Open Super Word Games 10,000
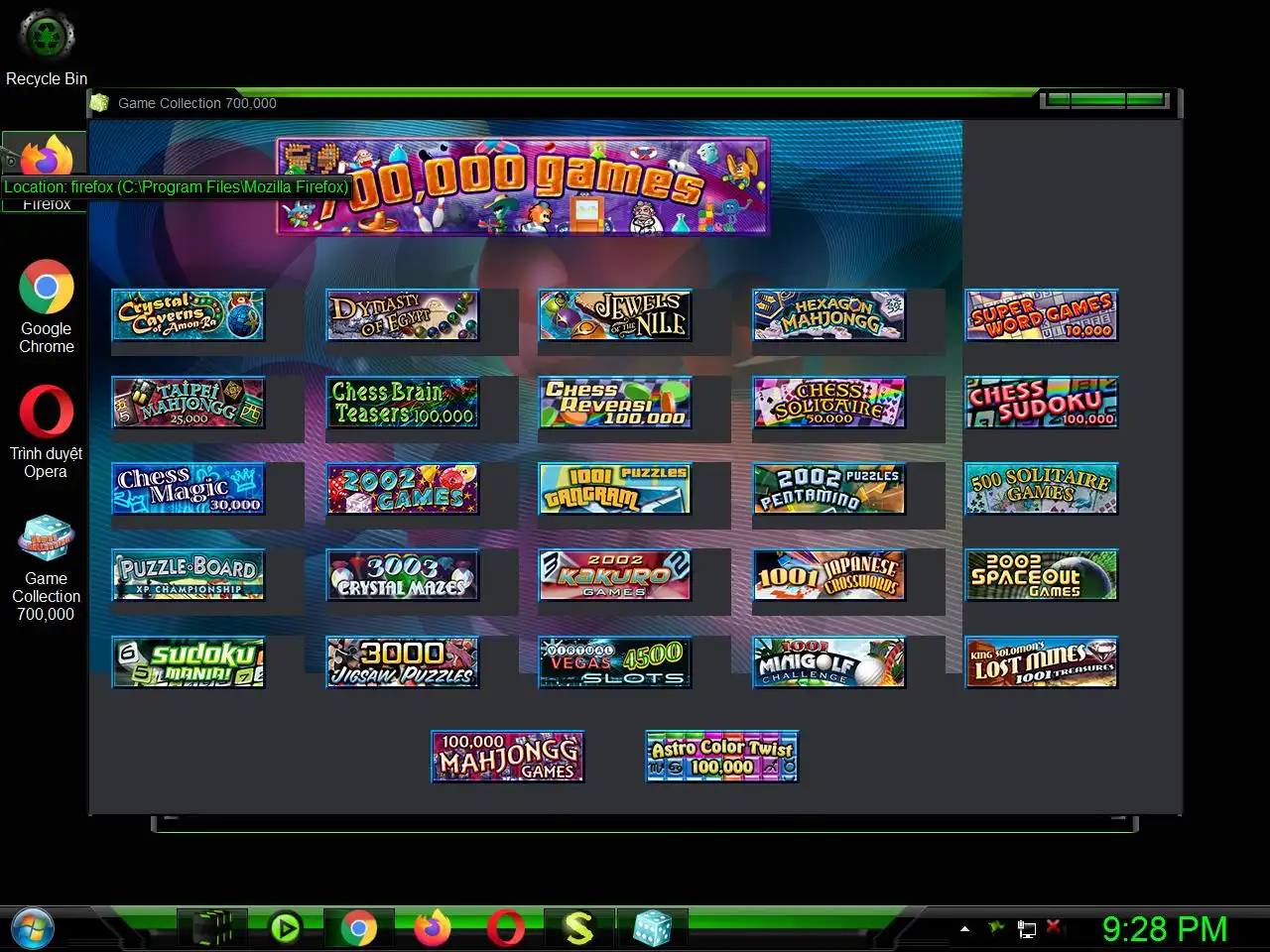 click(x=1042, y=315)
